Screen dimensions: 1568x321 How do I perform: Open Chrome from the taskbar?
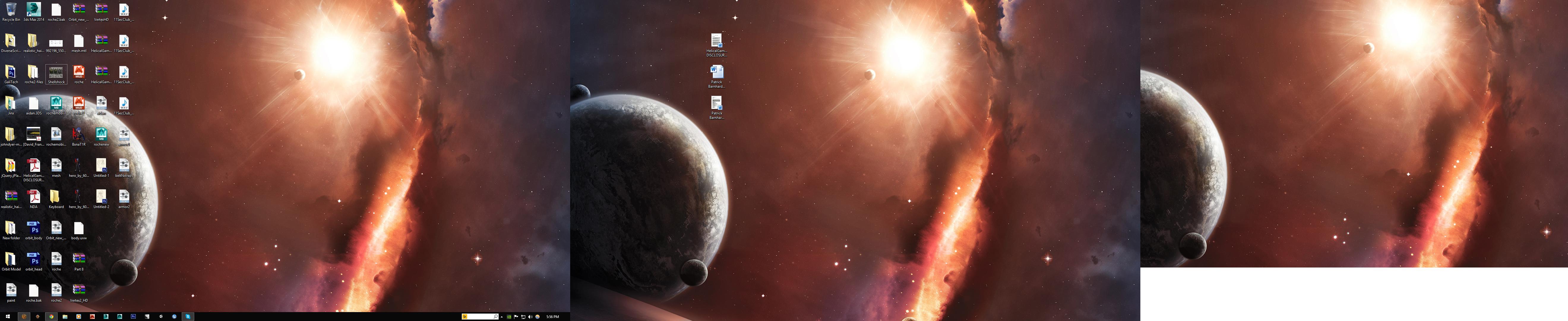[51, 317]
